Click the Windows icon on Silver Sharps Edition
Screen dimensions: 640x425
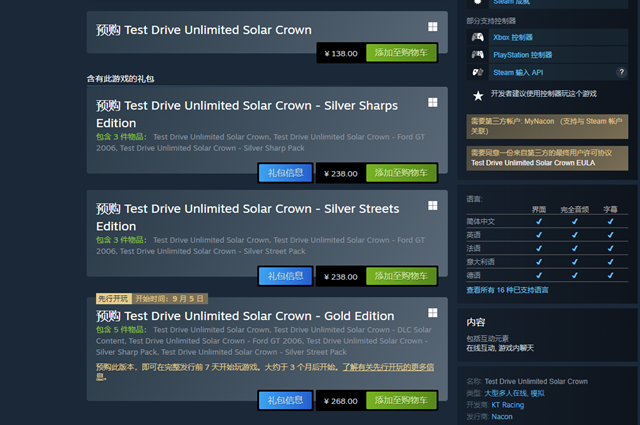click(433, 102)
